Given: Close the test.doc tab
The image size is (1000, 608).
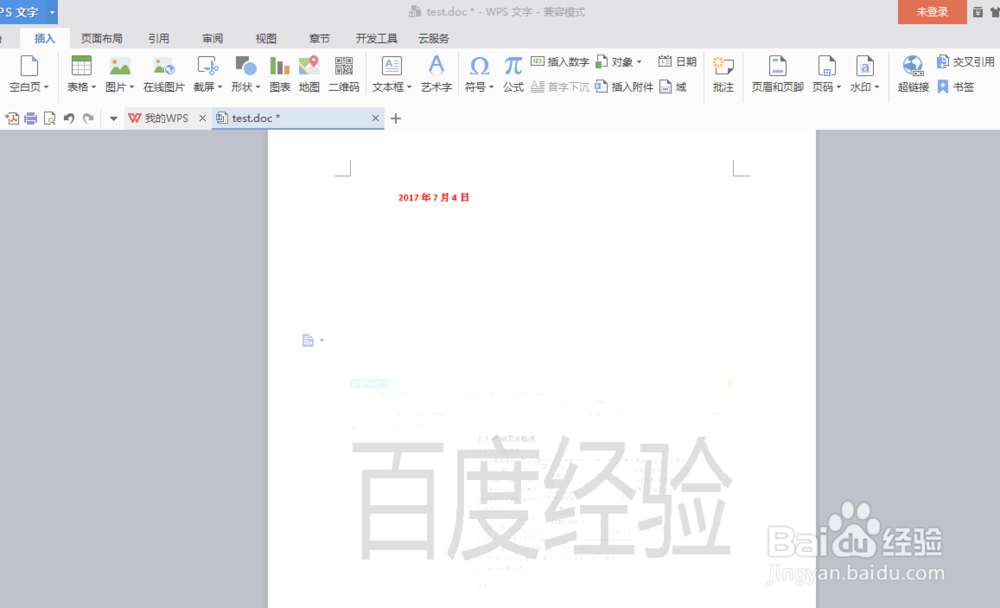Looking at the screenshot, I should pos(375,118).
